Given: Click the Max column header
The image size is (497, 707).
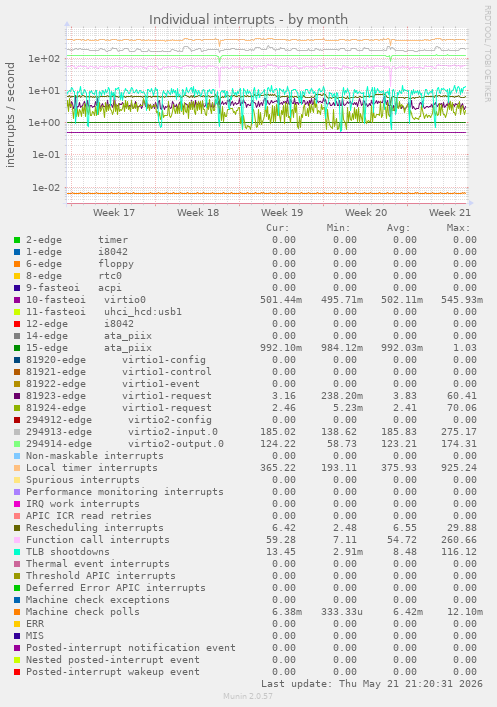Looking at the screenshot, I should click(459, 228).
